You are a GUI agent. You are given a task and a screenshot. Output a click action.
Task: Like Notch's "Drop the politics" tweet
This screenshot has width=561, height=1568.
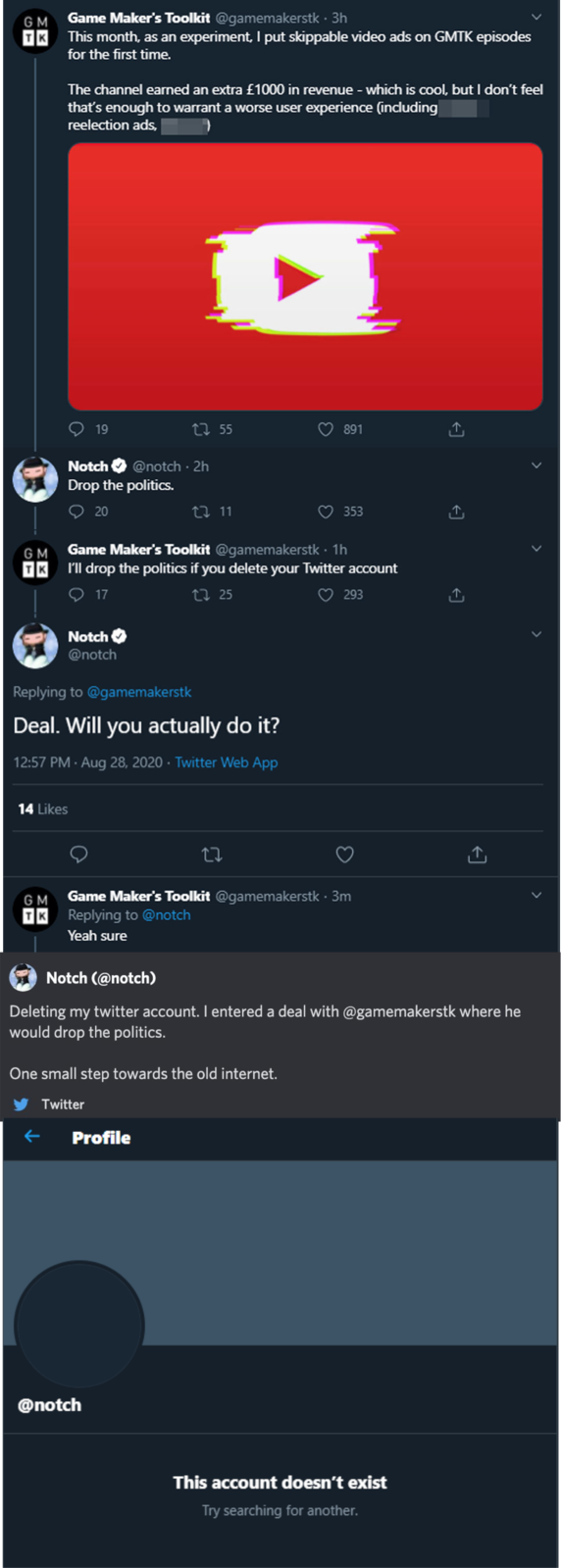coord(326,512)
